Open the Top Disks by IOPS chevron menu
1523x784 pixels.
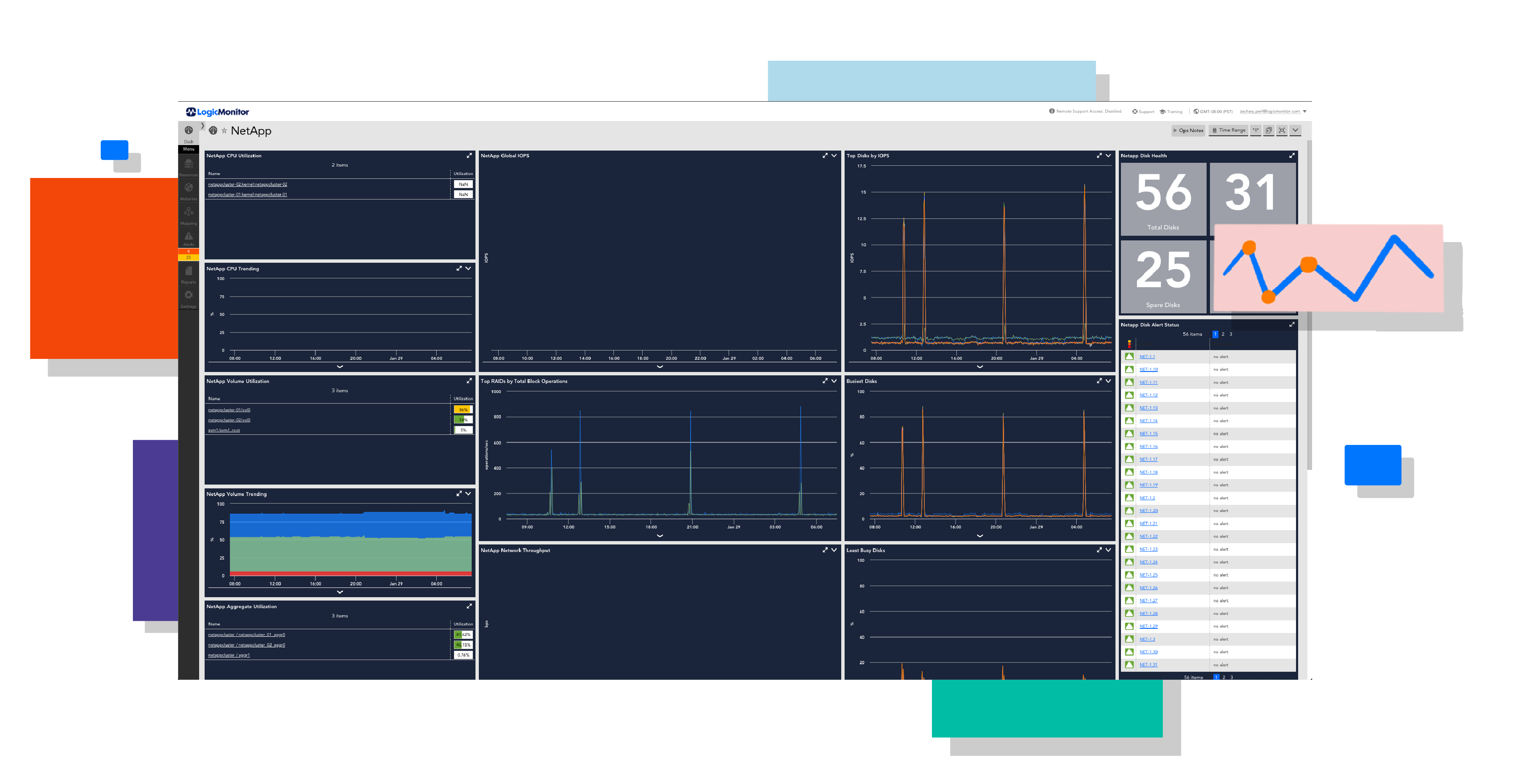1109,156
